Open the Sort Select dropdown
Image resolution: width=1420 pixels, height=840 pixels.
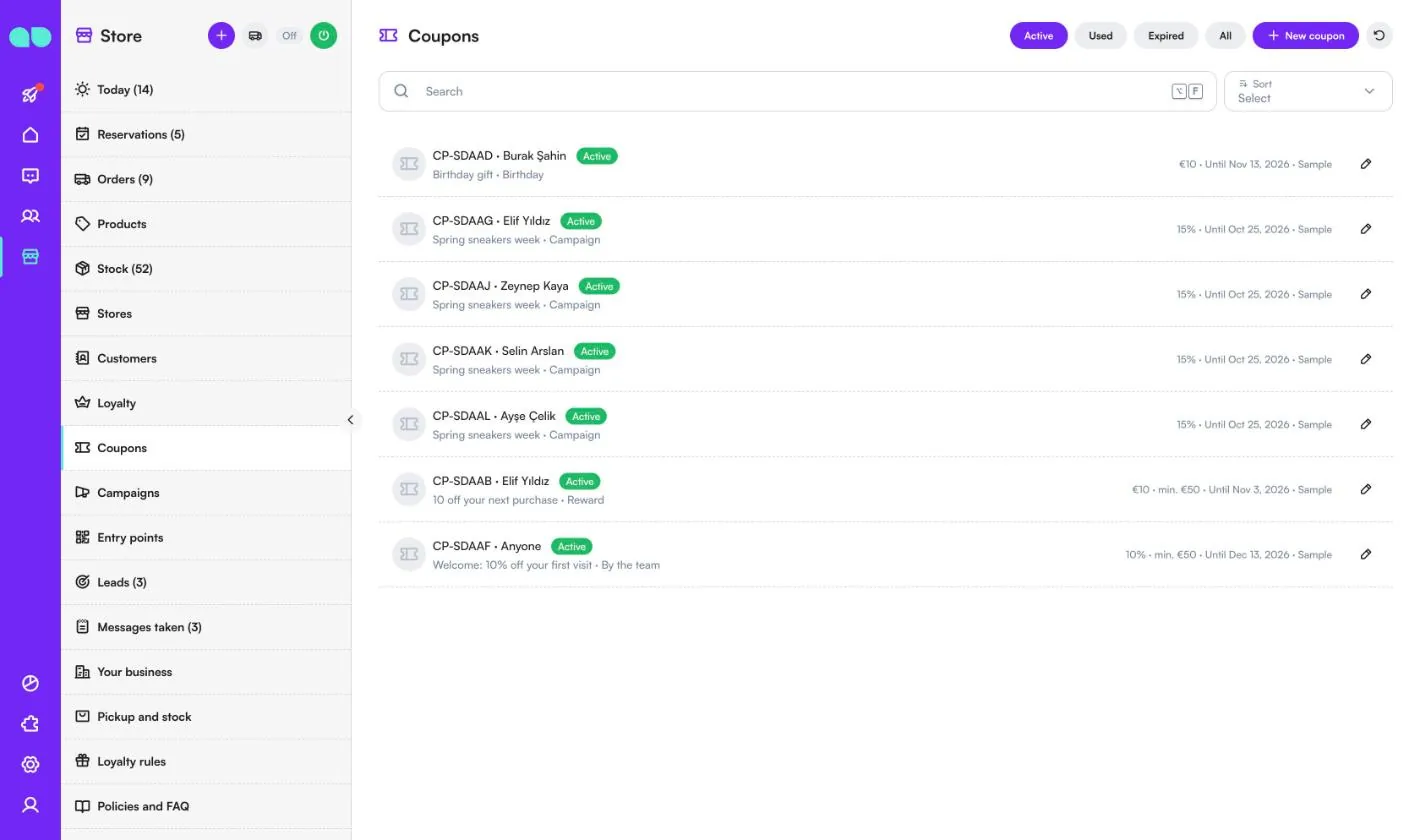(1308, 91)
